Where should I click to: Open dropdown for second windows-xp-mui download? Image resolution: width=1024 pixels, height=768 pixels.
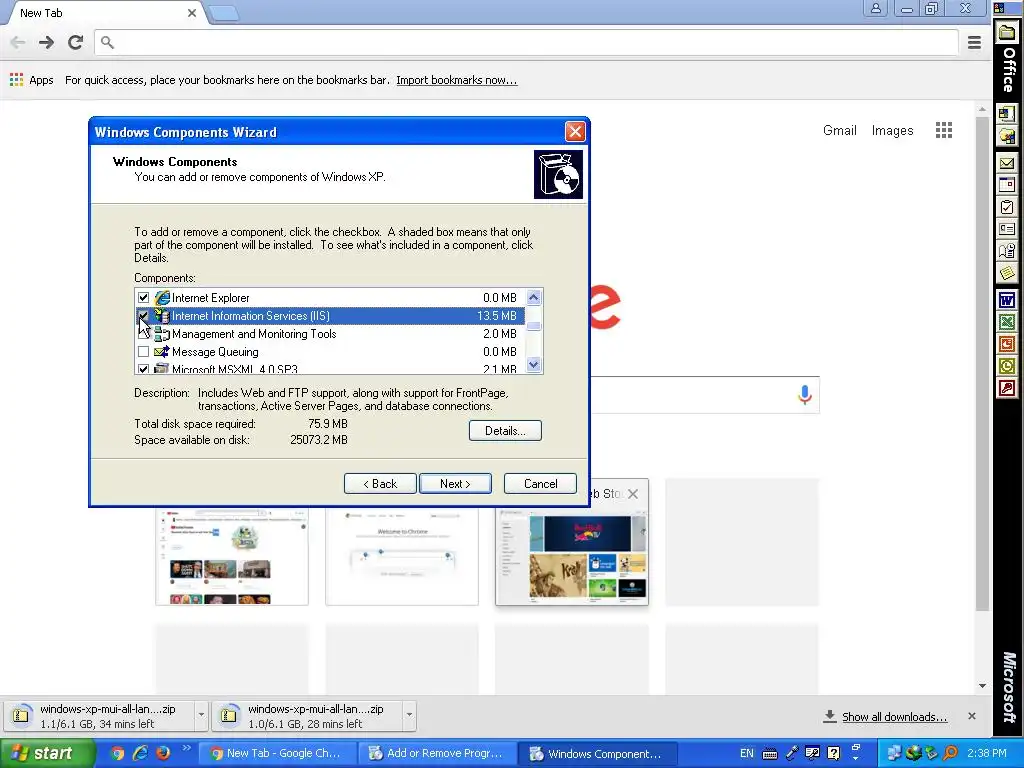coord(409,715)
